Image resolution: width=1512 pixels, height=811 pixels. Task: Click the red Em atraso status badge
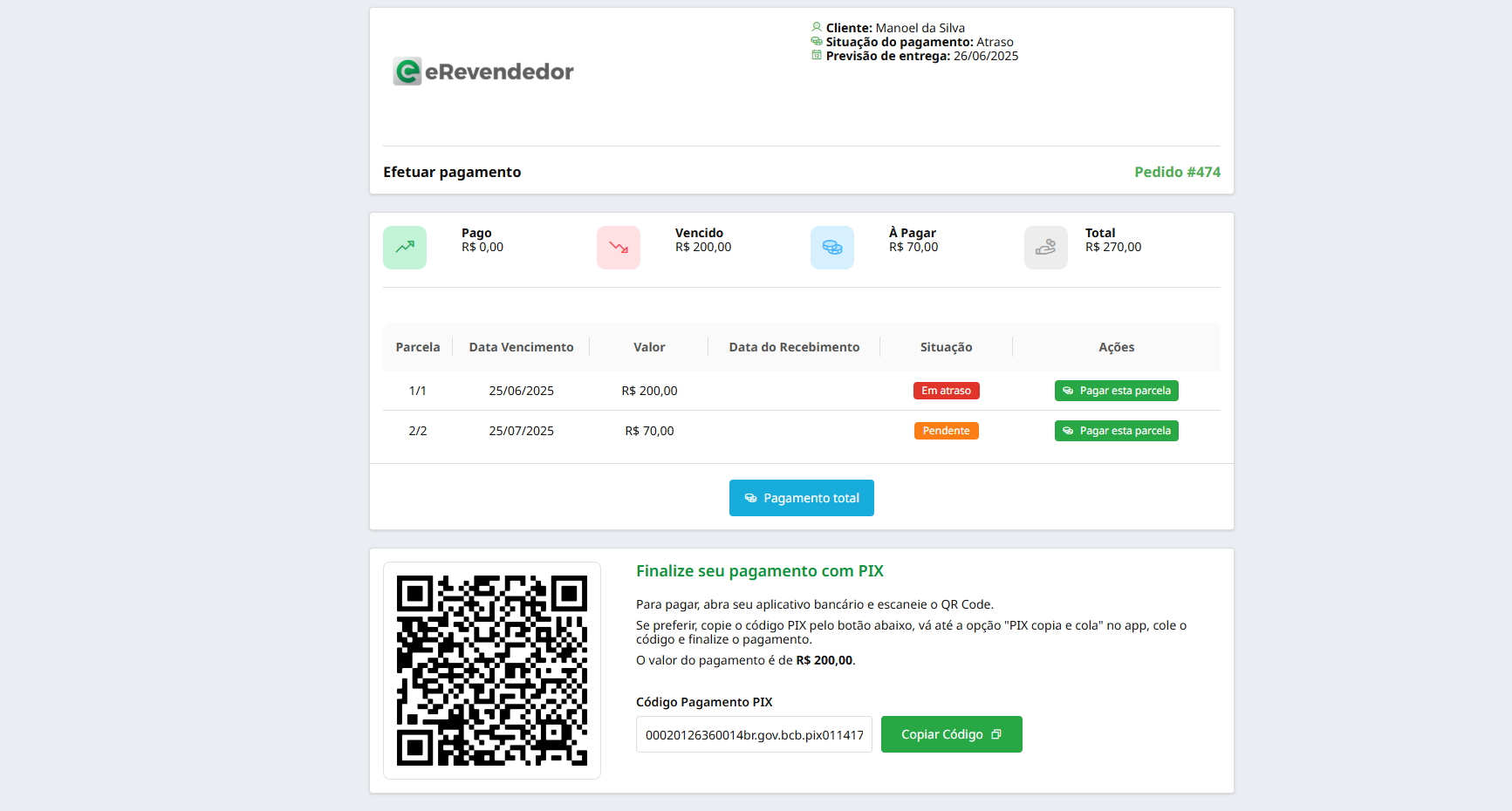click(x=946, y=391)
